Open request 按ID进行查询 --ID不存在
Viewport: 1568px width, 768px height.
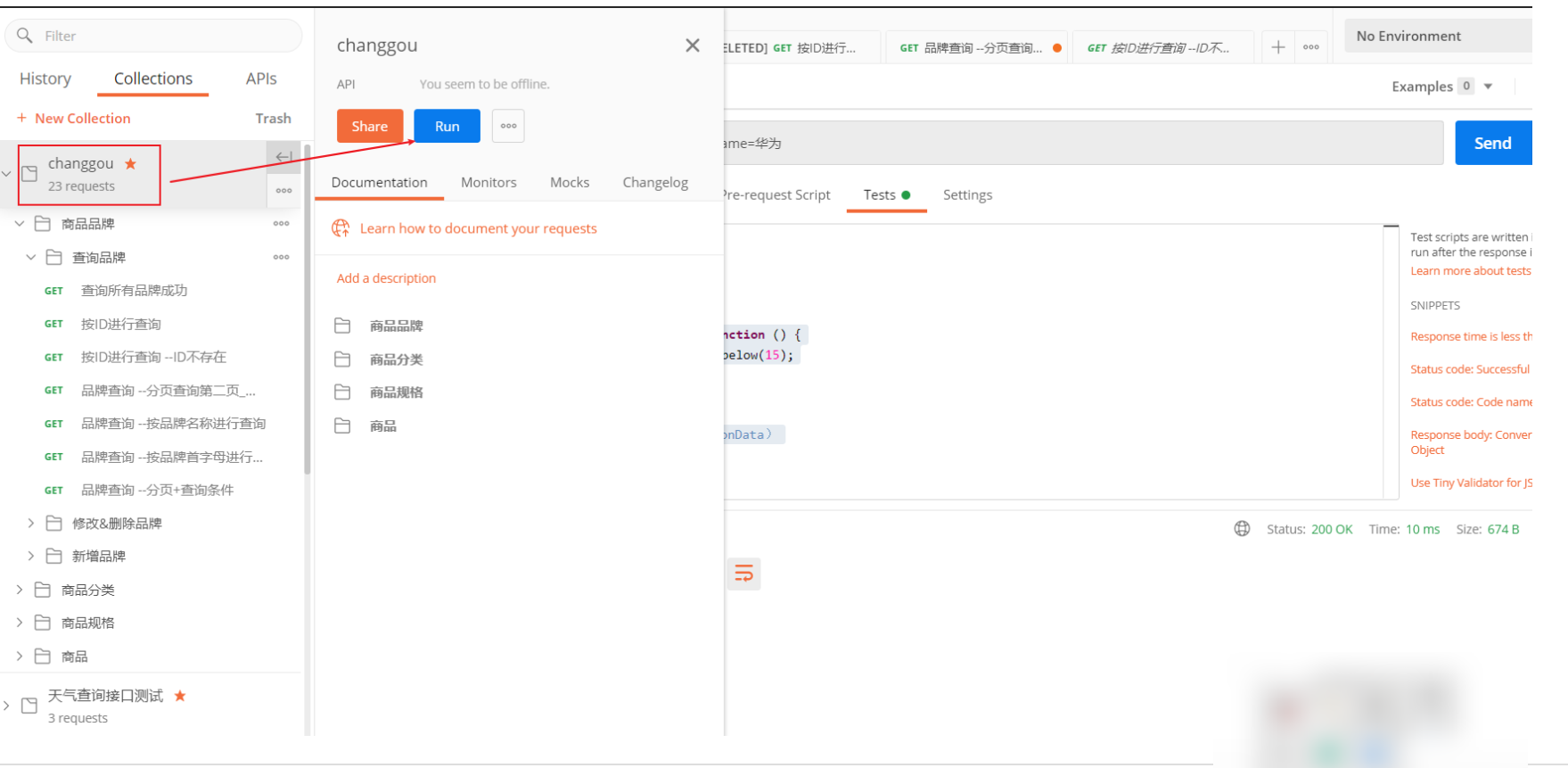[x=153, y=357]
